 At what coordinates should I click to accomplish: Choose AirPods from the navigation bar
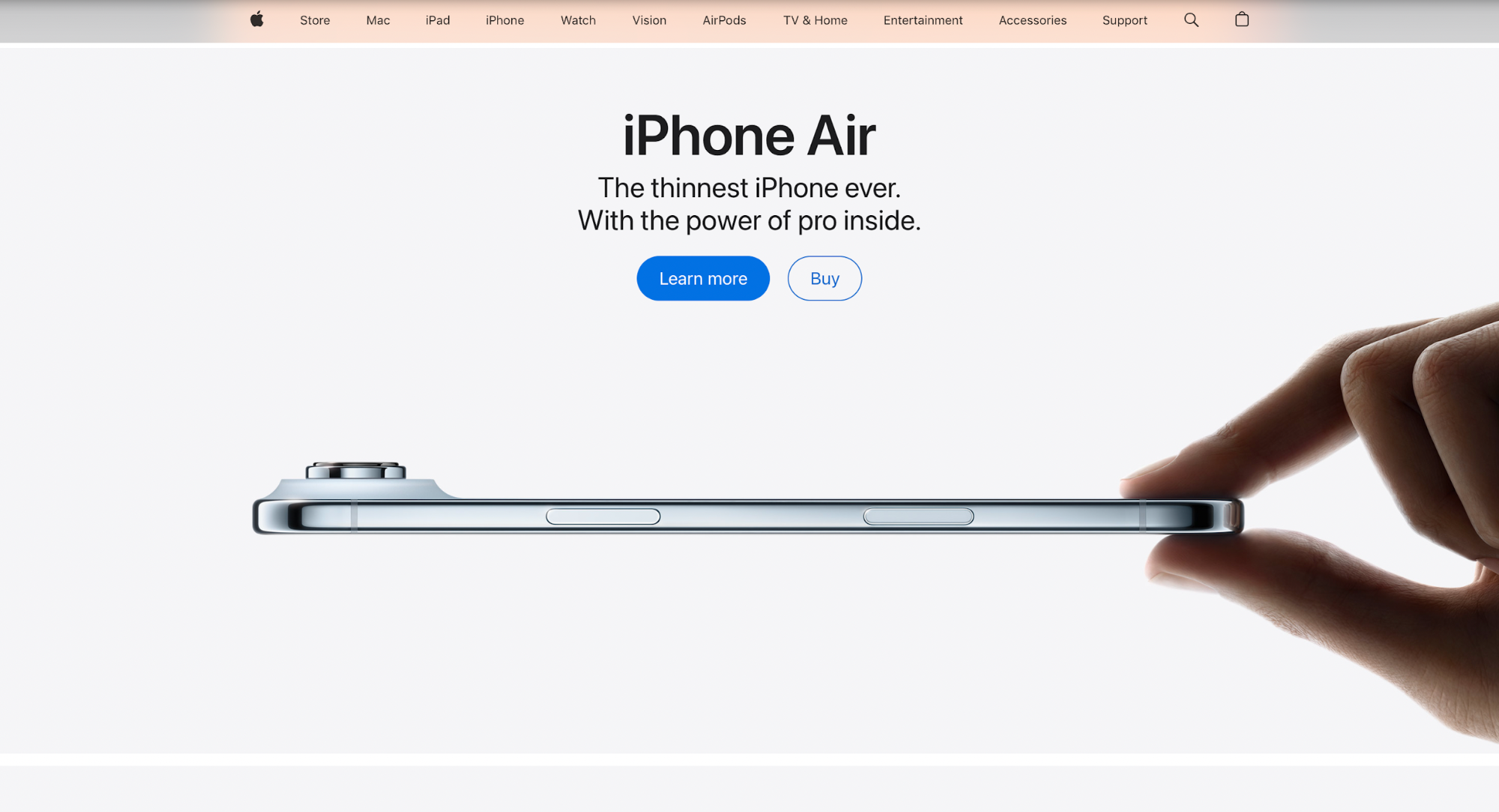(724, 20)
